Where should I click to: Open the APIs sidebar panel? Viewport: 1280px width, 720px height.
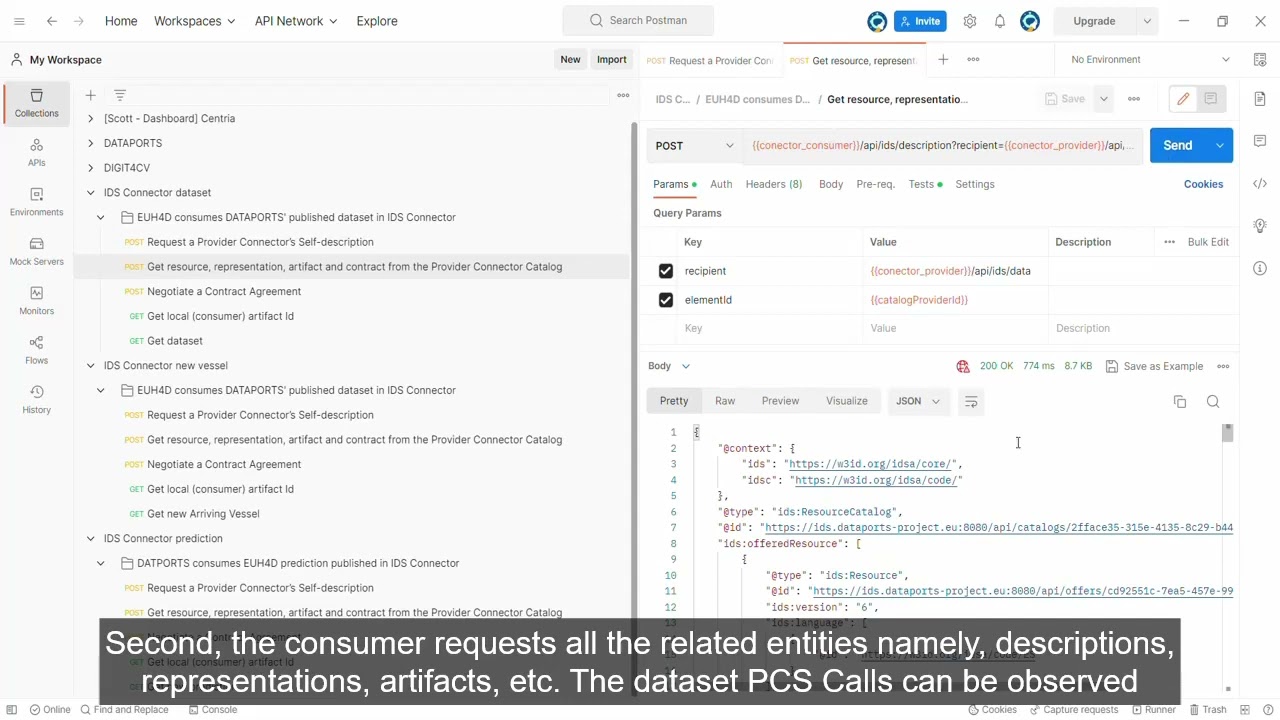tap(37, 152)
